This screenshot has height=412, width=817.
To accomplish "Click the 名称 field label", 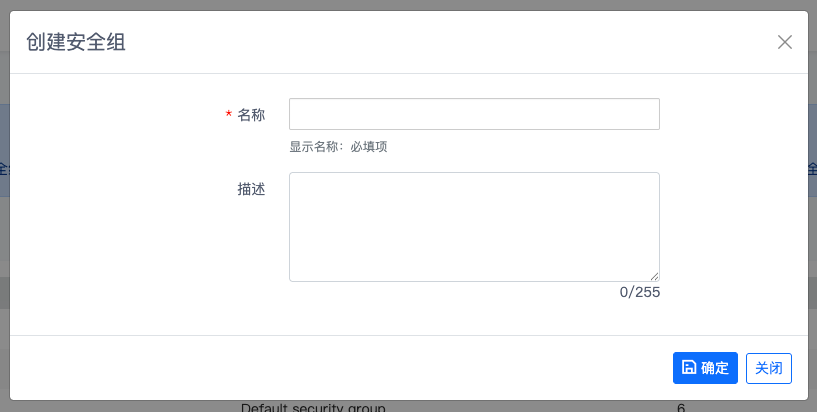I will [251, 115].
